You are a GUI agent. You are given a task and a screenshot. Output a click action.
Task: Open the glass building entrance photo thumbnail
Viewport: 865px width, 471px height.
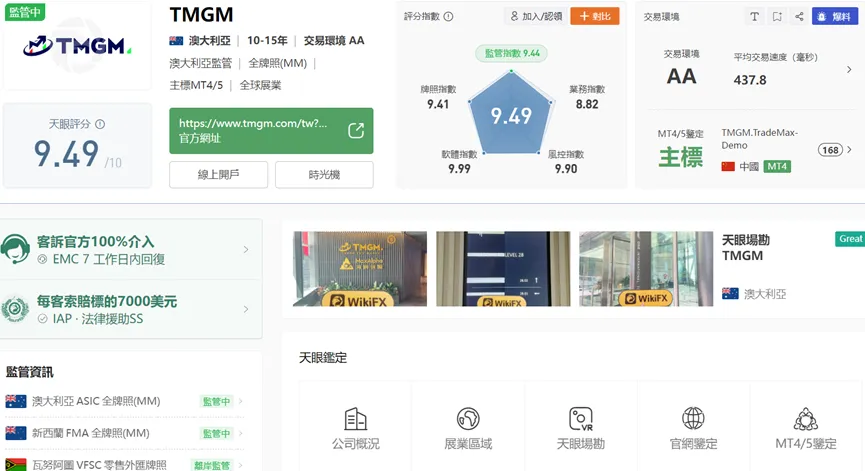646,269
